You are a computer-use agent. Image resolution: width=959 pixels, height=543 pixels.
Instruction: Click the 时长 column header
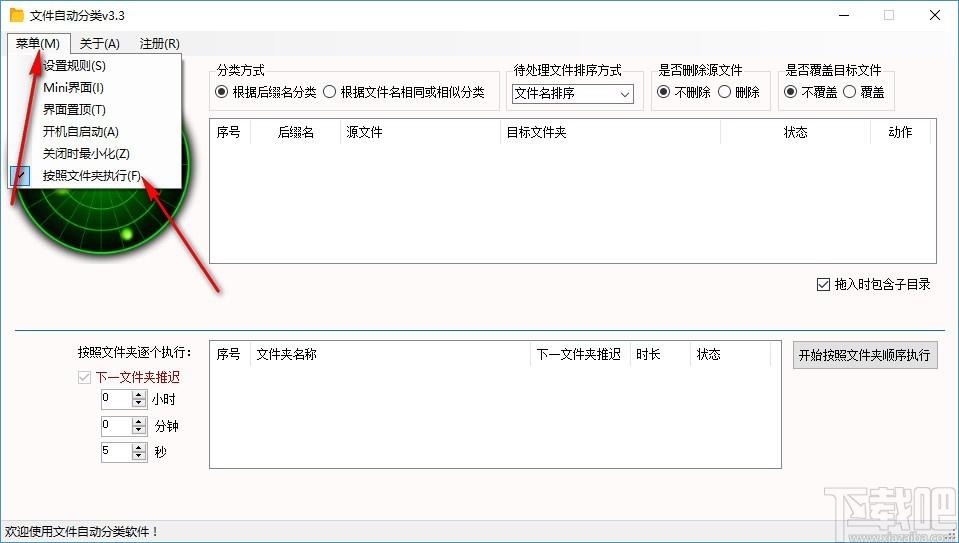click(x=660, y=354)
